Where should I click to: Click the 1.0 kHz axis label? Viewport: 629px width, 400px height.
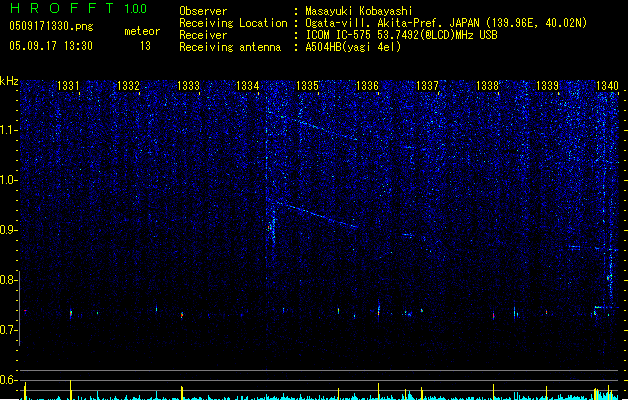tap(8, 180)
